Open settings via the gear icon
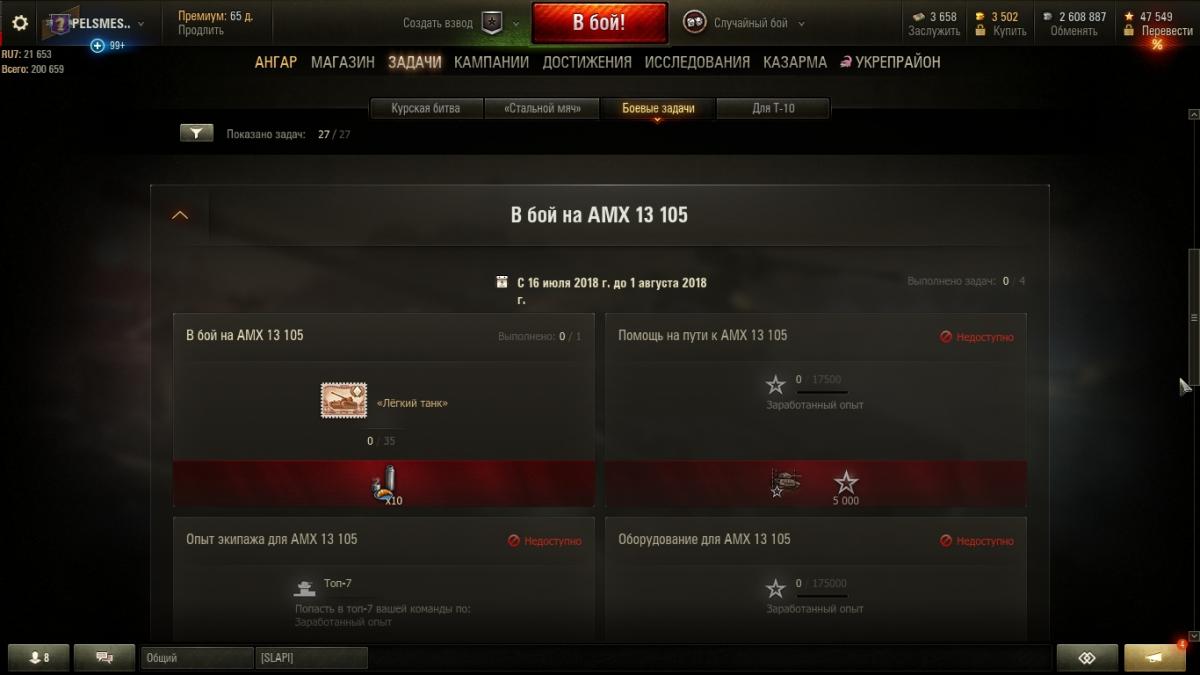The height and width of the screenshot is (675, 1200). pos(20,22)
